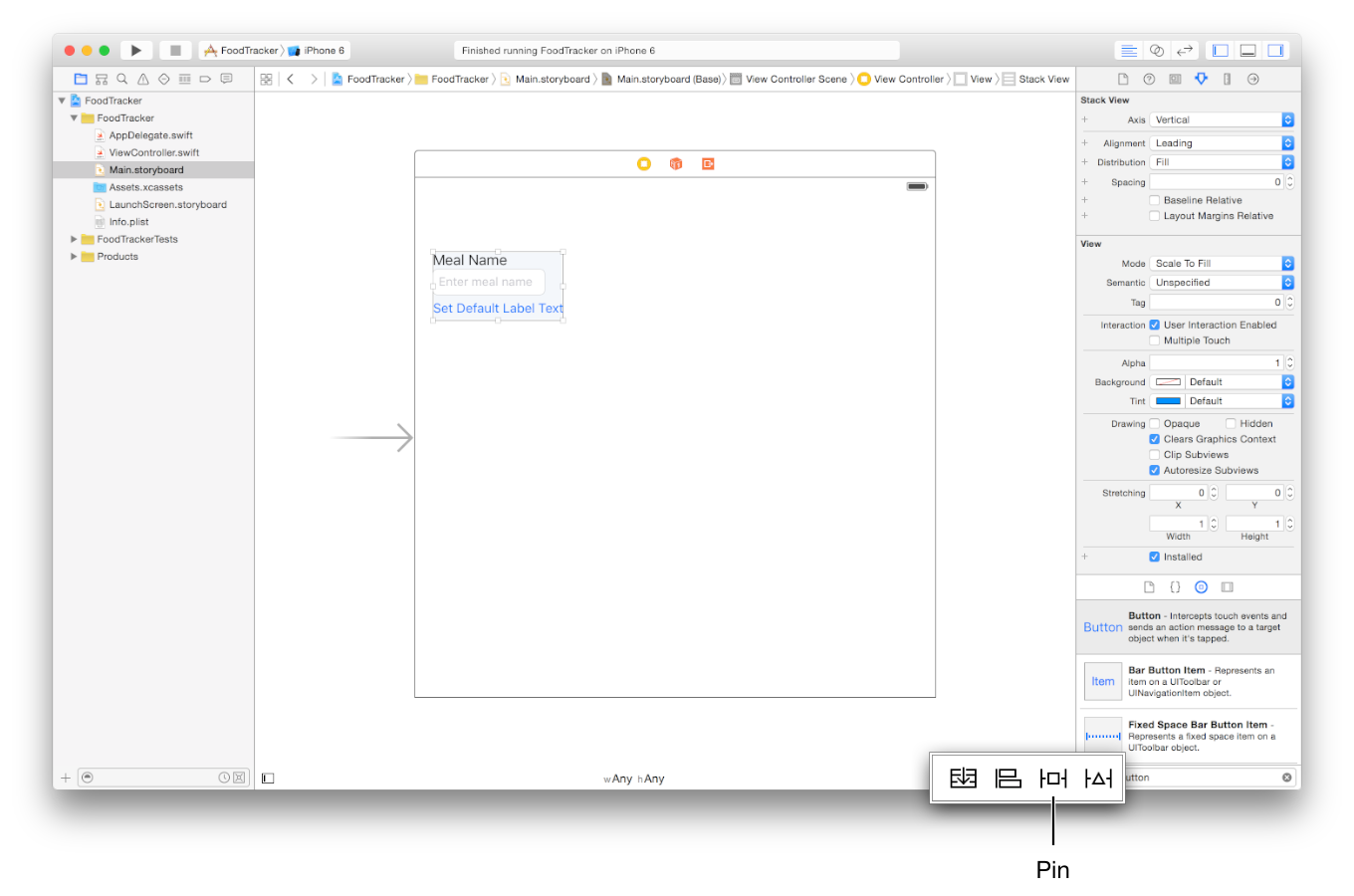This screenshot has width=1354, height=896.
Task: Open the Alignment dropdown set to Leading
Action: [1223, 143]
